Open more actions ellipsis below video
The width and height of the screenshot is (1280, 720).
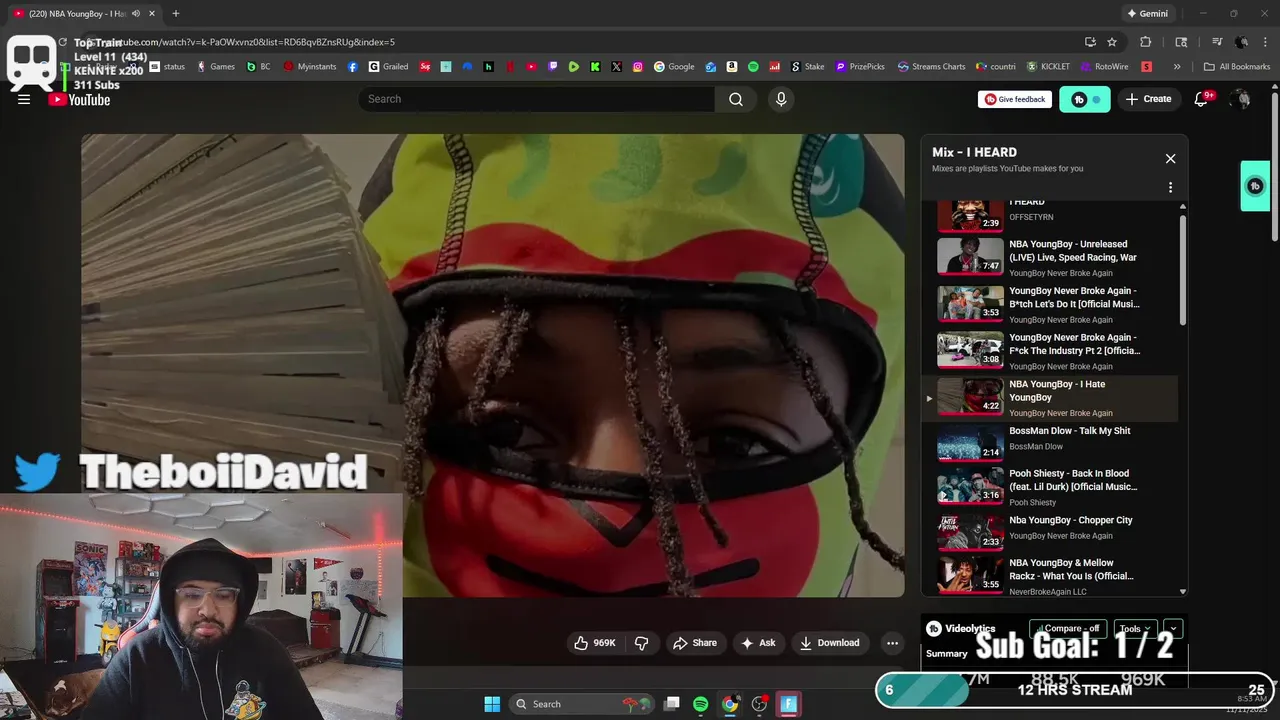click(x=892, y=643)
